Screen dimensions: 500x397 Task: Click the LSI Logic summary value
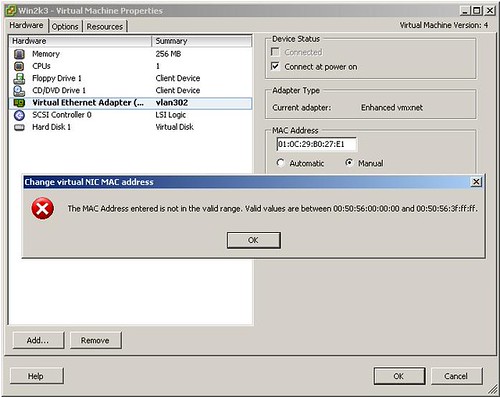(x=171, y=115)
